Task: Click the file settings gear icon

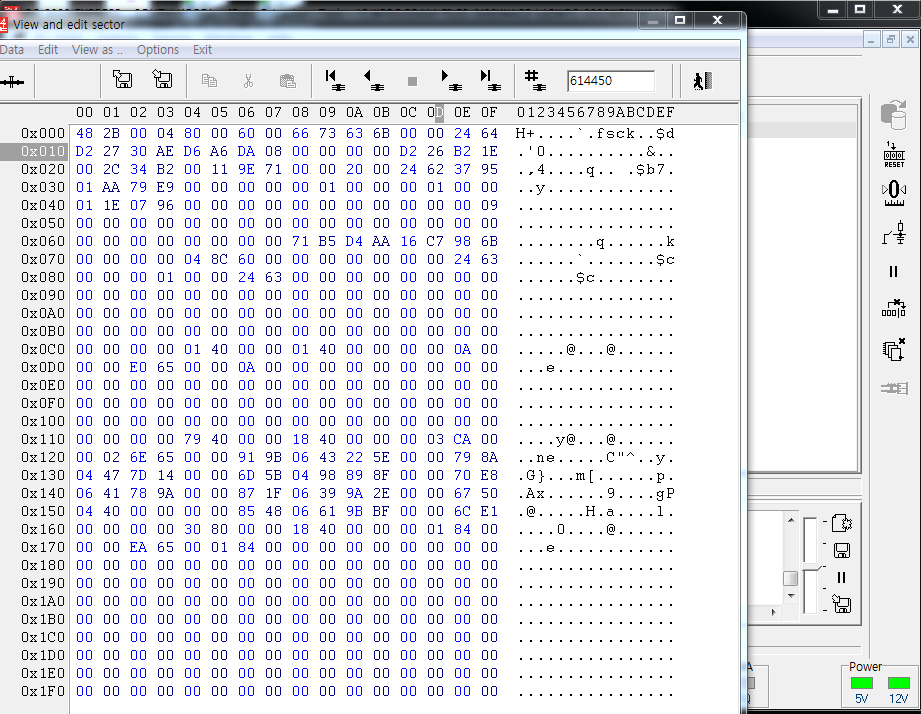Action: coord(842,523)
